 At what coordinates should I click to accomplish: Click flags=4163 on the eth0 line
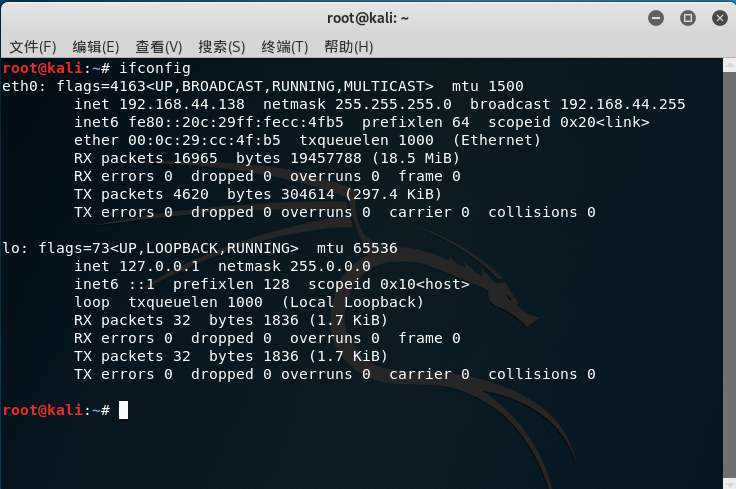(x=101, y=86)
